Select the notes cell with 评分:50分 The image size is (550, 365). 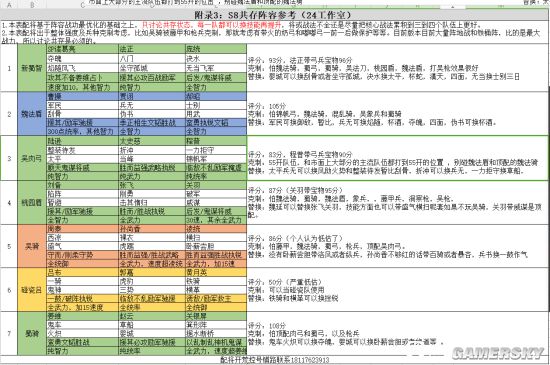tap(397, 290)
